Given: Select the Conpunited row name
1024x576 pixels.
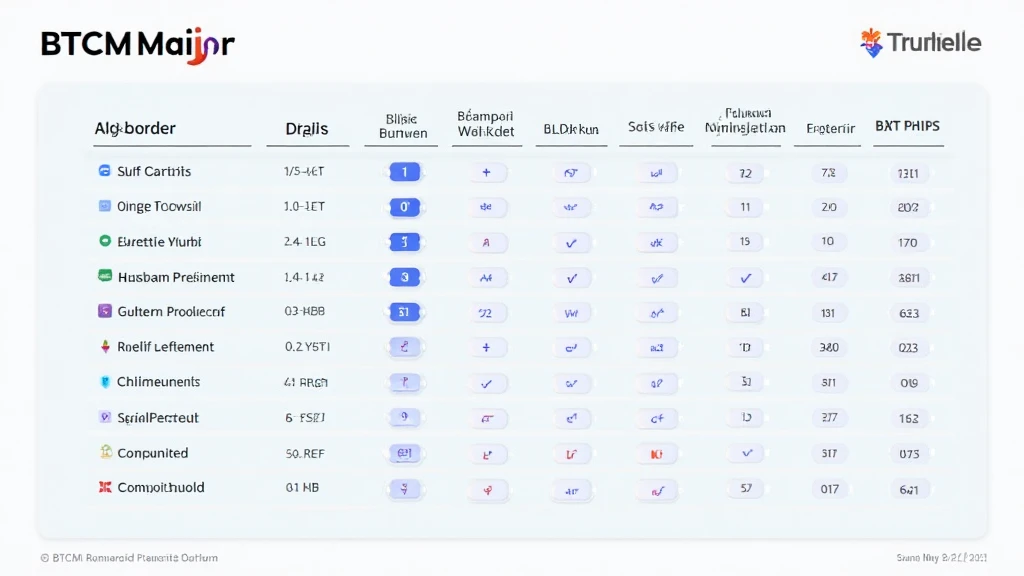Looking at the screenshot, I should click(x=153, y=453).
